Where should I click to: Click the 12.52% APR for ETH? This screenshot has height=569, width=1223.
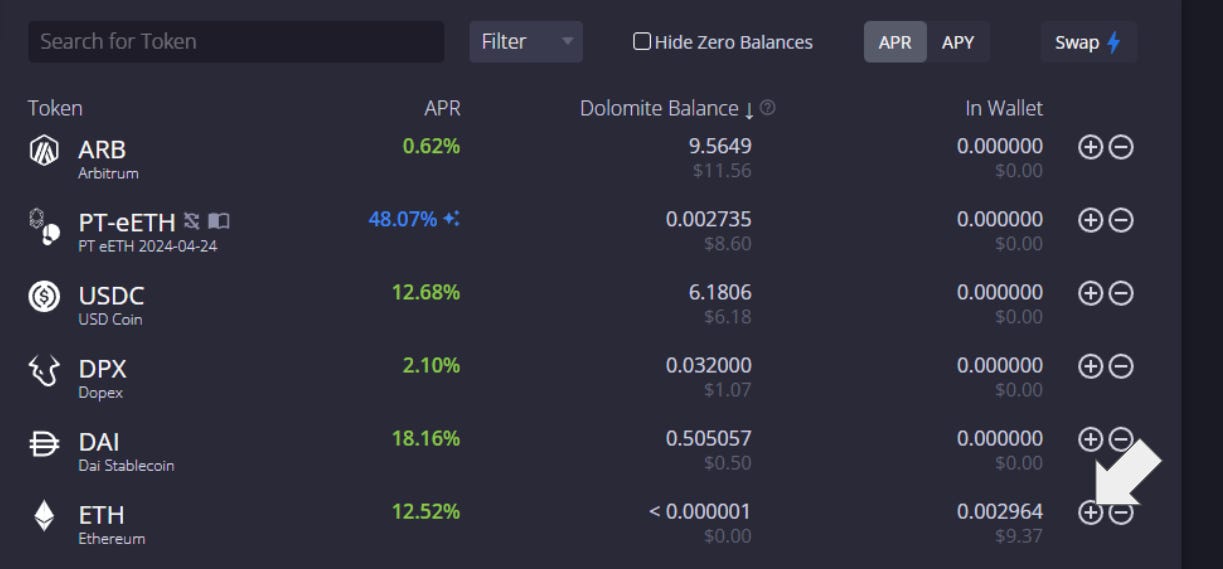[426, 512]
